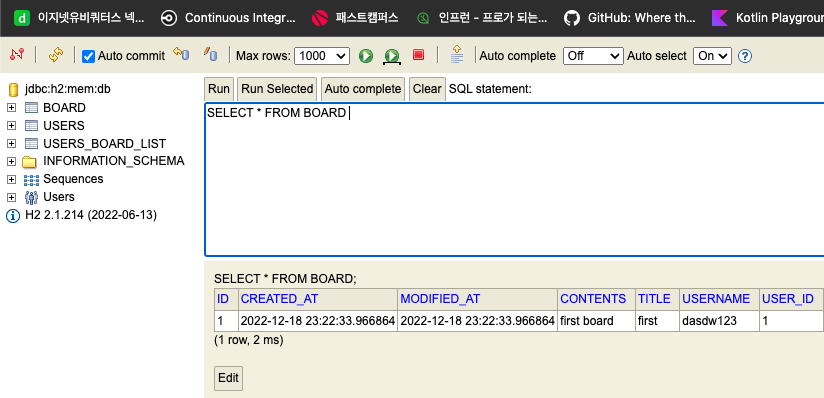824x398 pixels.
Task: Click the Sequences icon
Action: tap(32, 179)
